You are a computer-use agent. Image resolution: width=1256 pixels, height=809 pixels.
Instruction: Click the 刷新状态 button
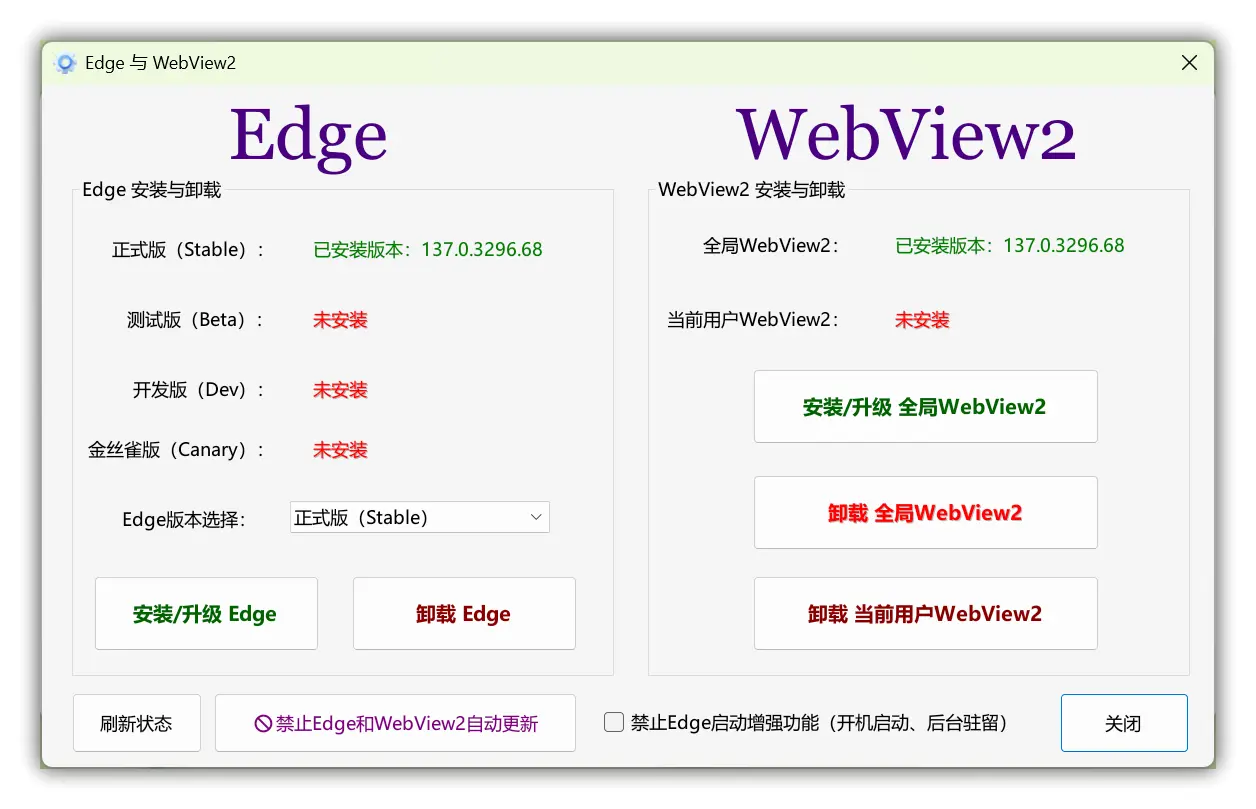pyautogui.click(x=137, y=723)
